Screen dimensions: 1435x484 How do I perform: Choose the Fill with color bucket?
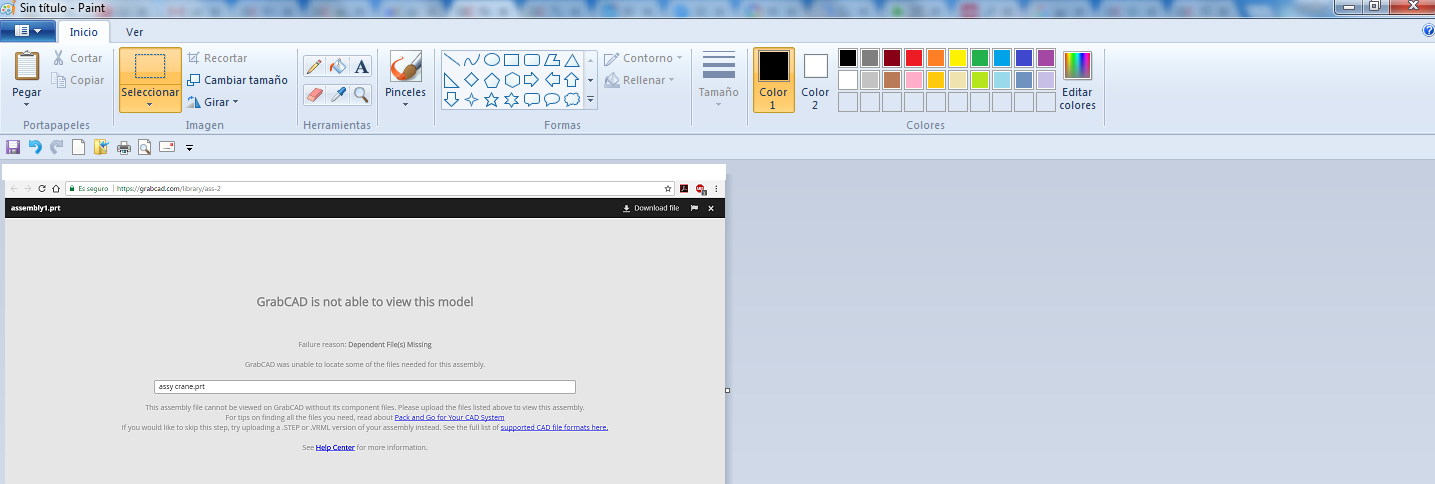338,67
